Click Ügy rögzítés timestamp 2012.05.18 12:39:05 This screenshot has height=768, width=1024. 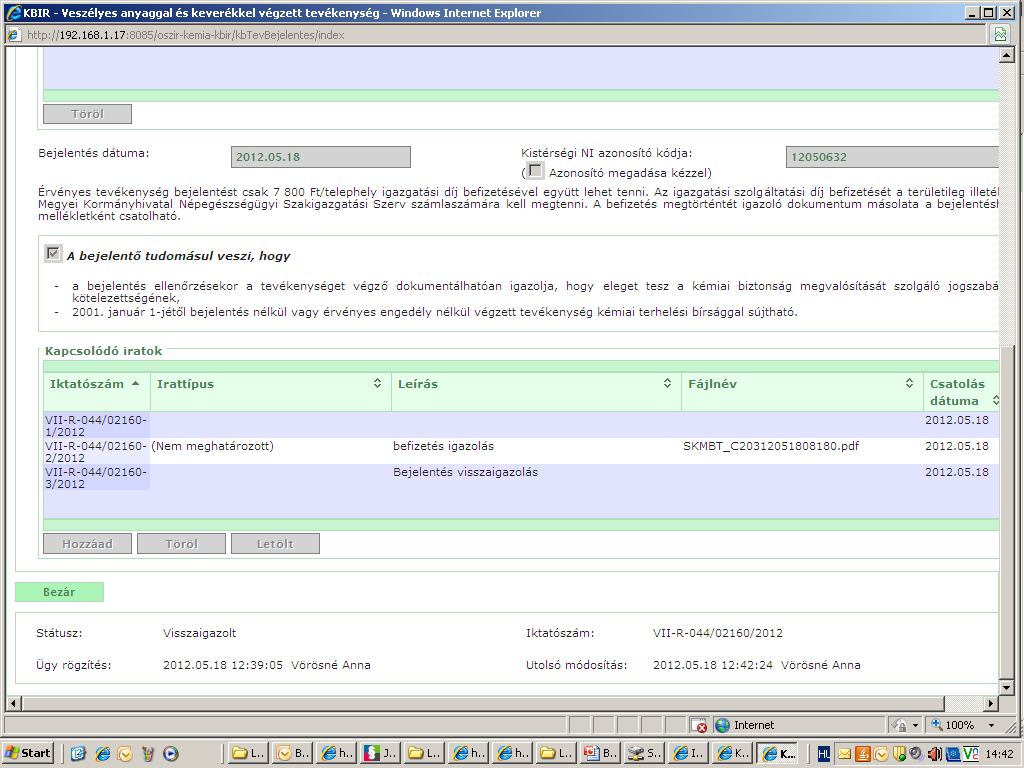(223, 665)
